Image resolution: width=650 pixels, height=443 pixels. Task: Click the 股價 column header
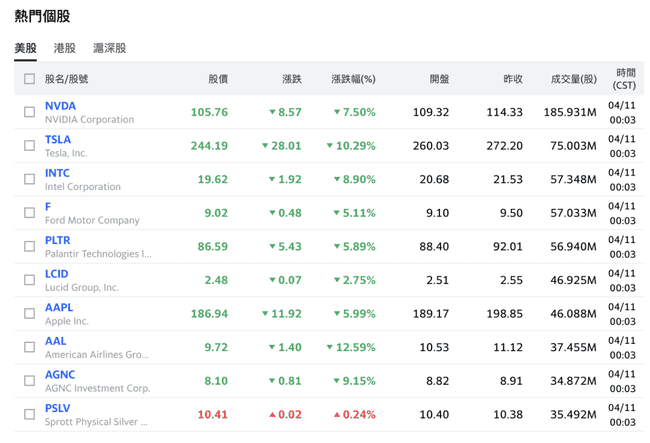[x=218, y=79]
